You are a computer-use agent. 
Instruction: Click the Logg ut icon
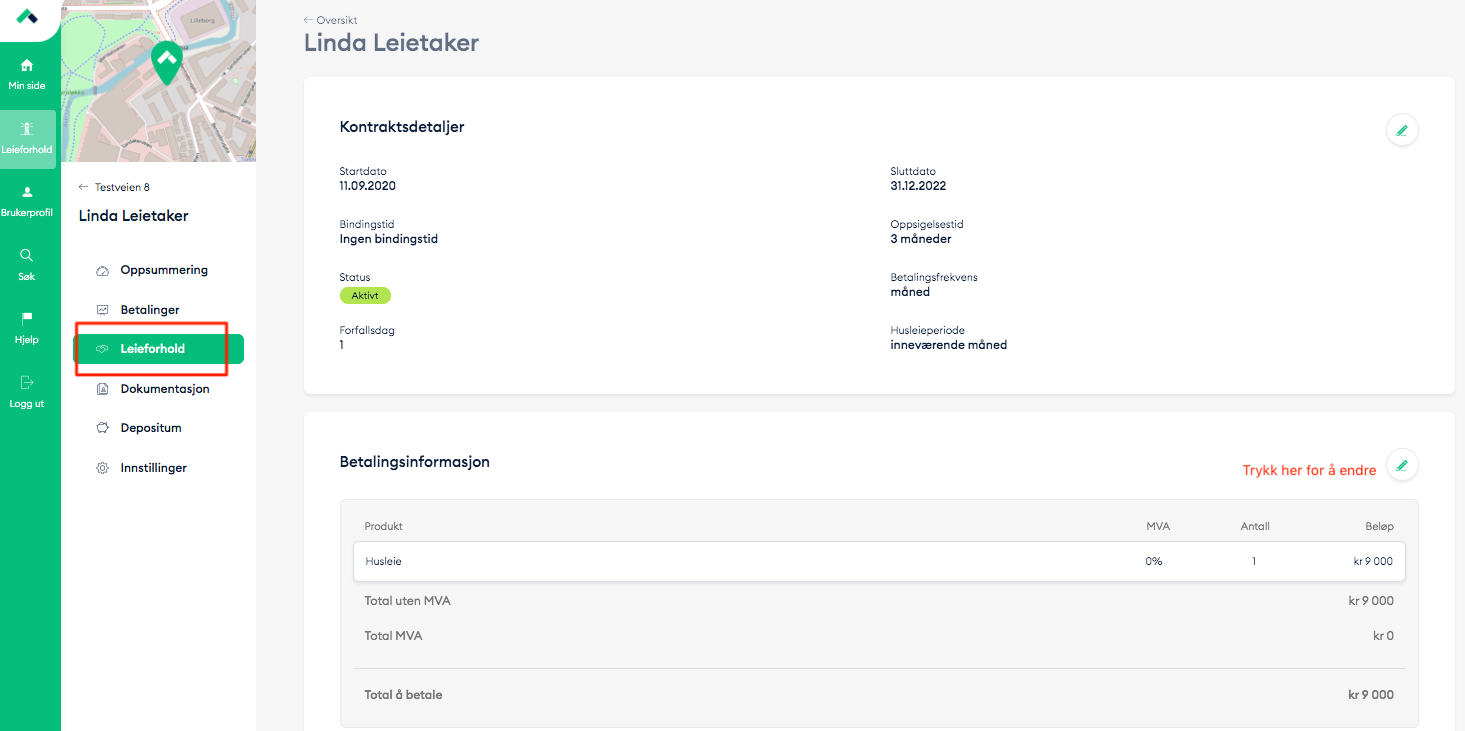coord(25,383)
